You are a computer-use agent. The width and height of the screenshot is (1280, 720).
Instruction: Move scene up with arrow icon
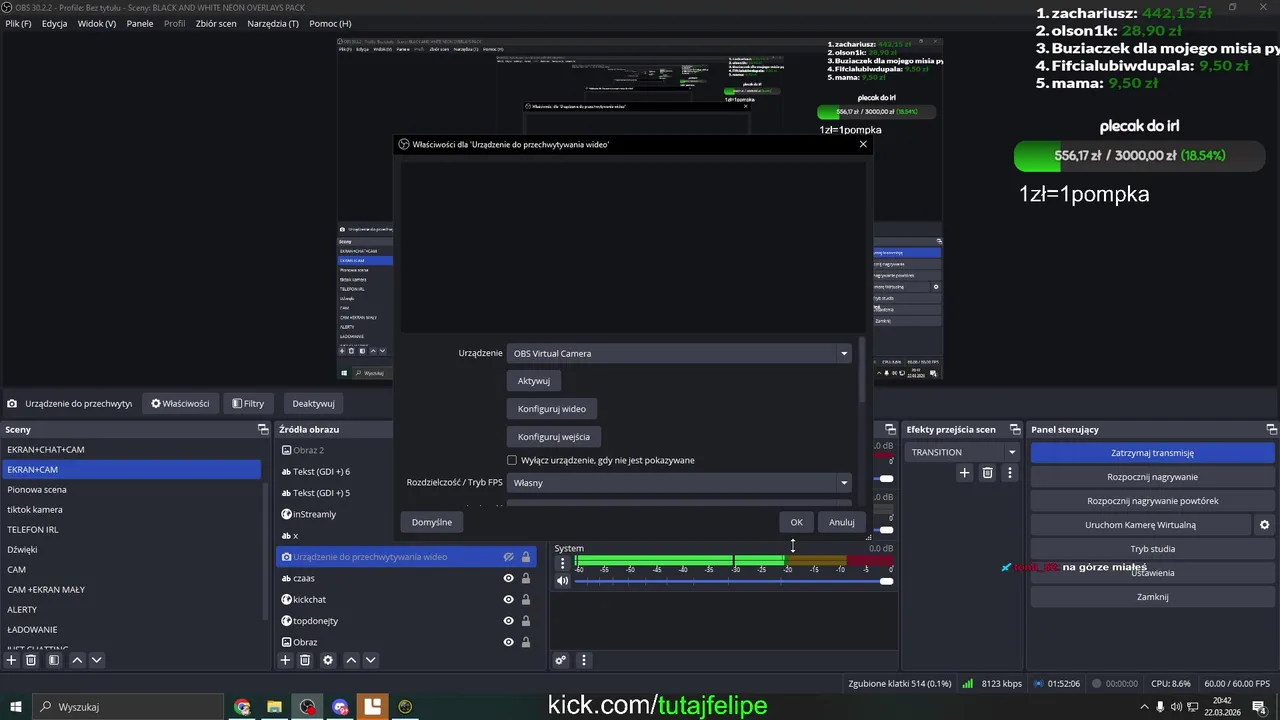pyautogui.click(x=77, y=660)
